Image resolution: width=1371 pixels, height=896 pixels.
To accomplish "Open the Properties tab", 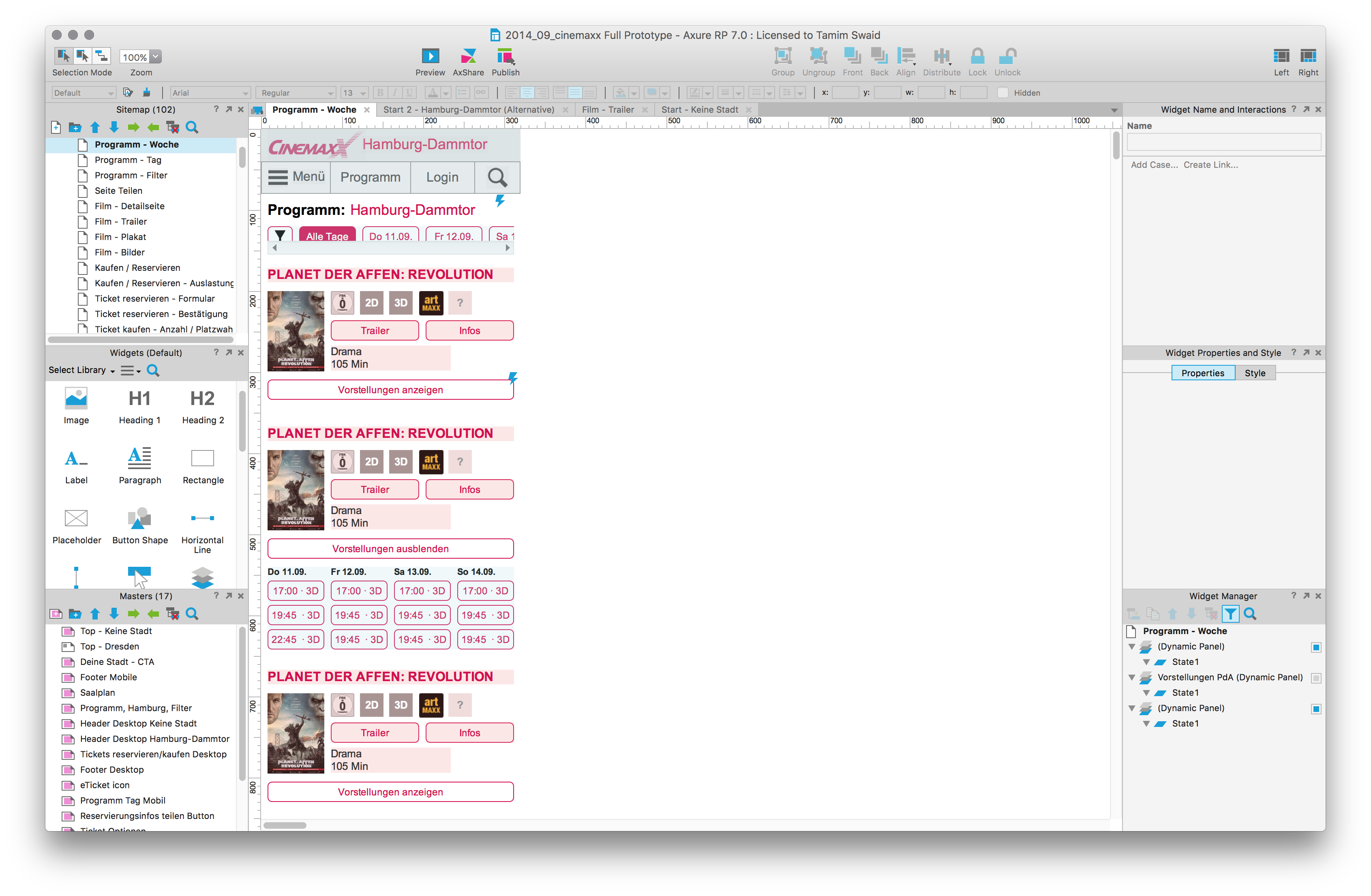I will click(1203, 373).
